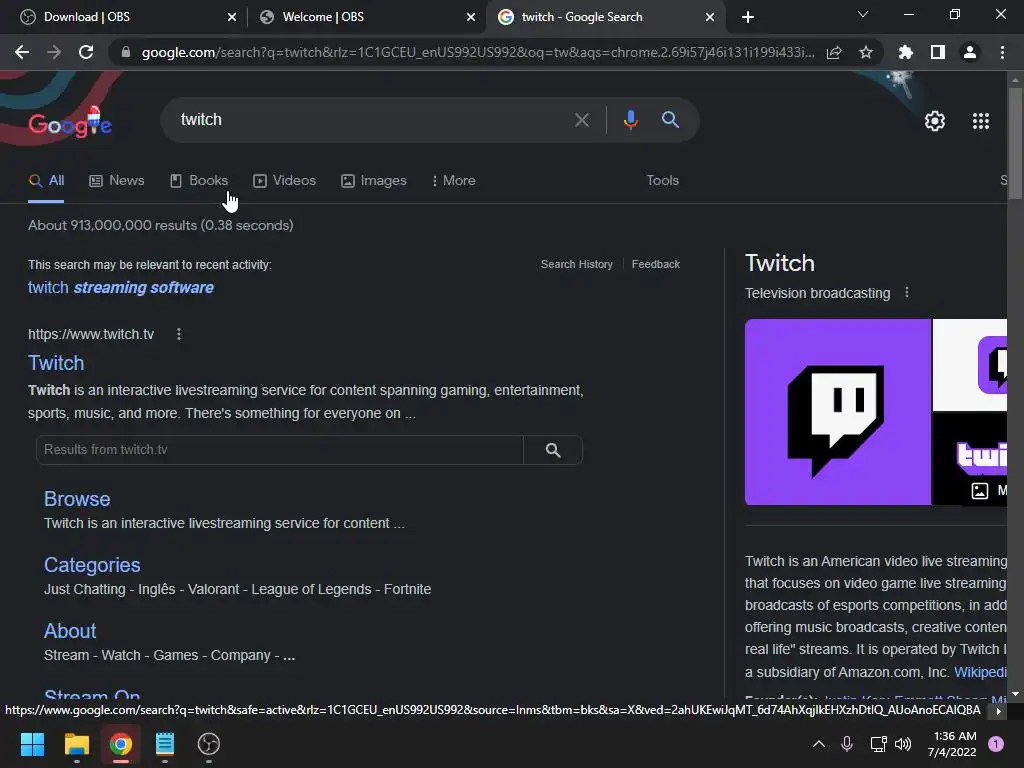Click the address bar URL
The width and height of the screenshot is (1024, 768).
(478, 52)
